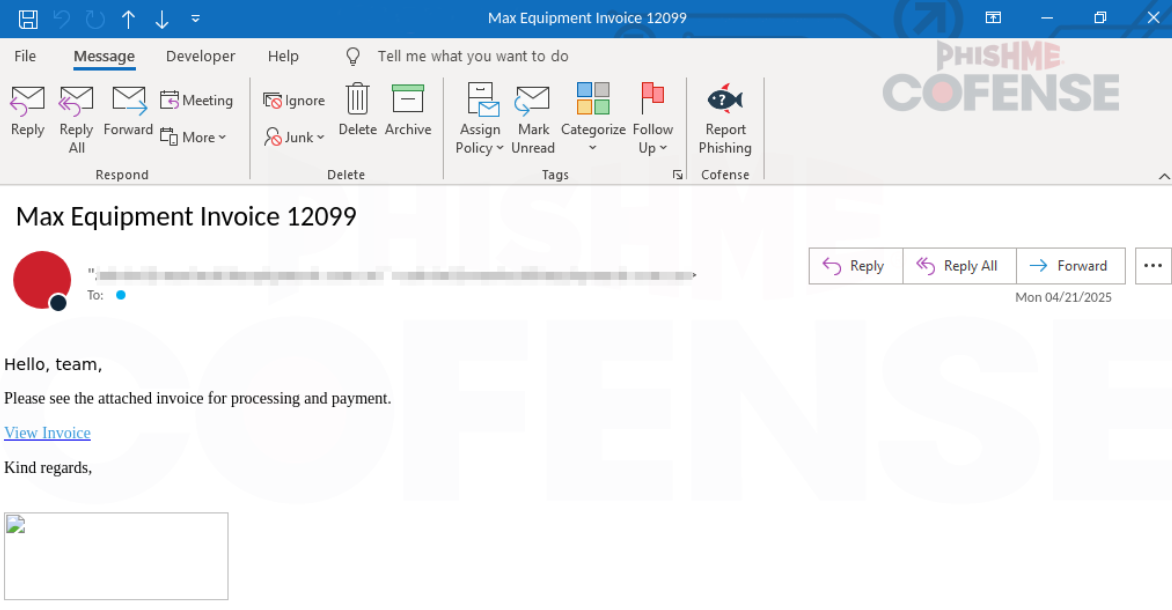
Task: Open the Follow Up flag menu
Action: [x=653, y=120]
